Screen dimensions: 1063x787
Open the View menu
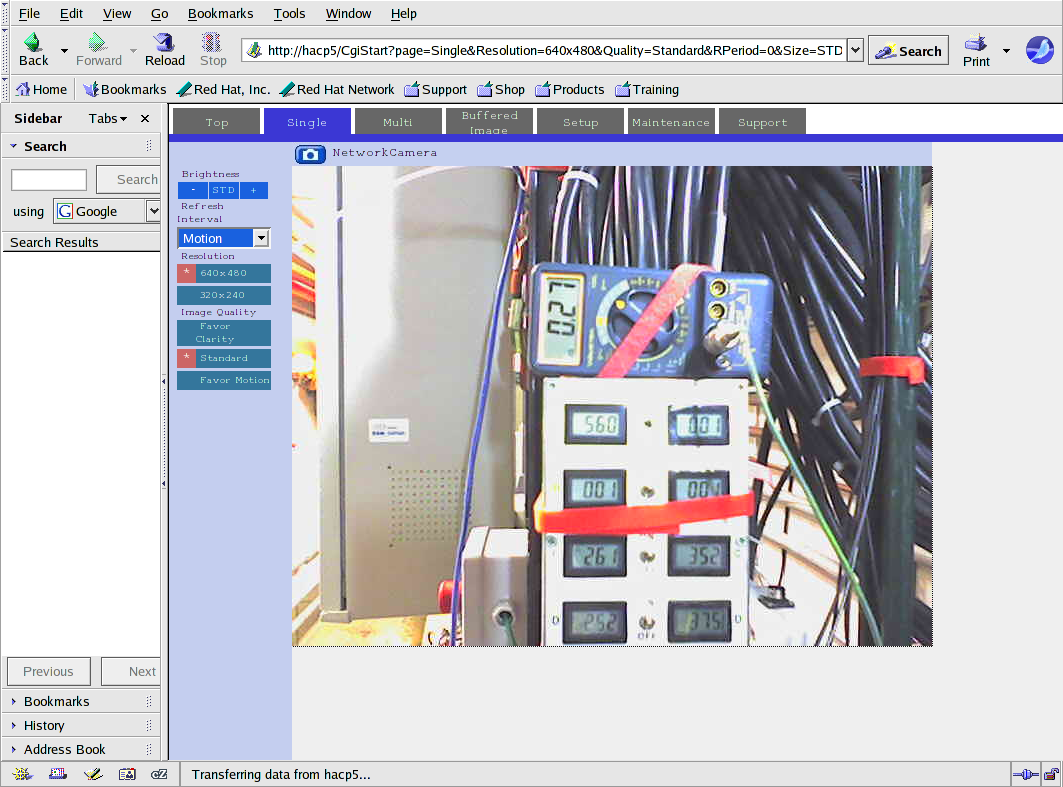(117, 14)
